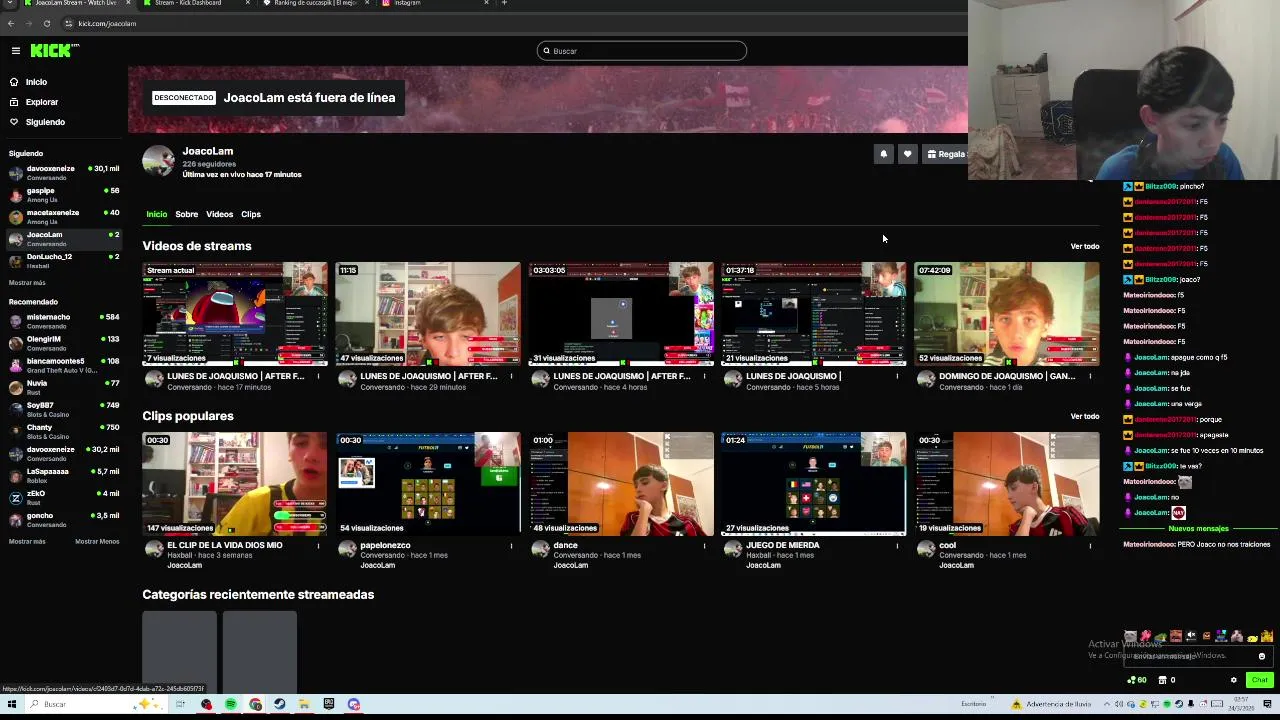This screenshot has height=720, width=1280.
Task: Expand recommended list with Mostrar más
Action: pos(27,541)
